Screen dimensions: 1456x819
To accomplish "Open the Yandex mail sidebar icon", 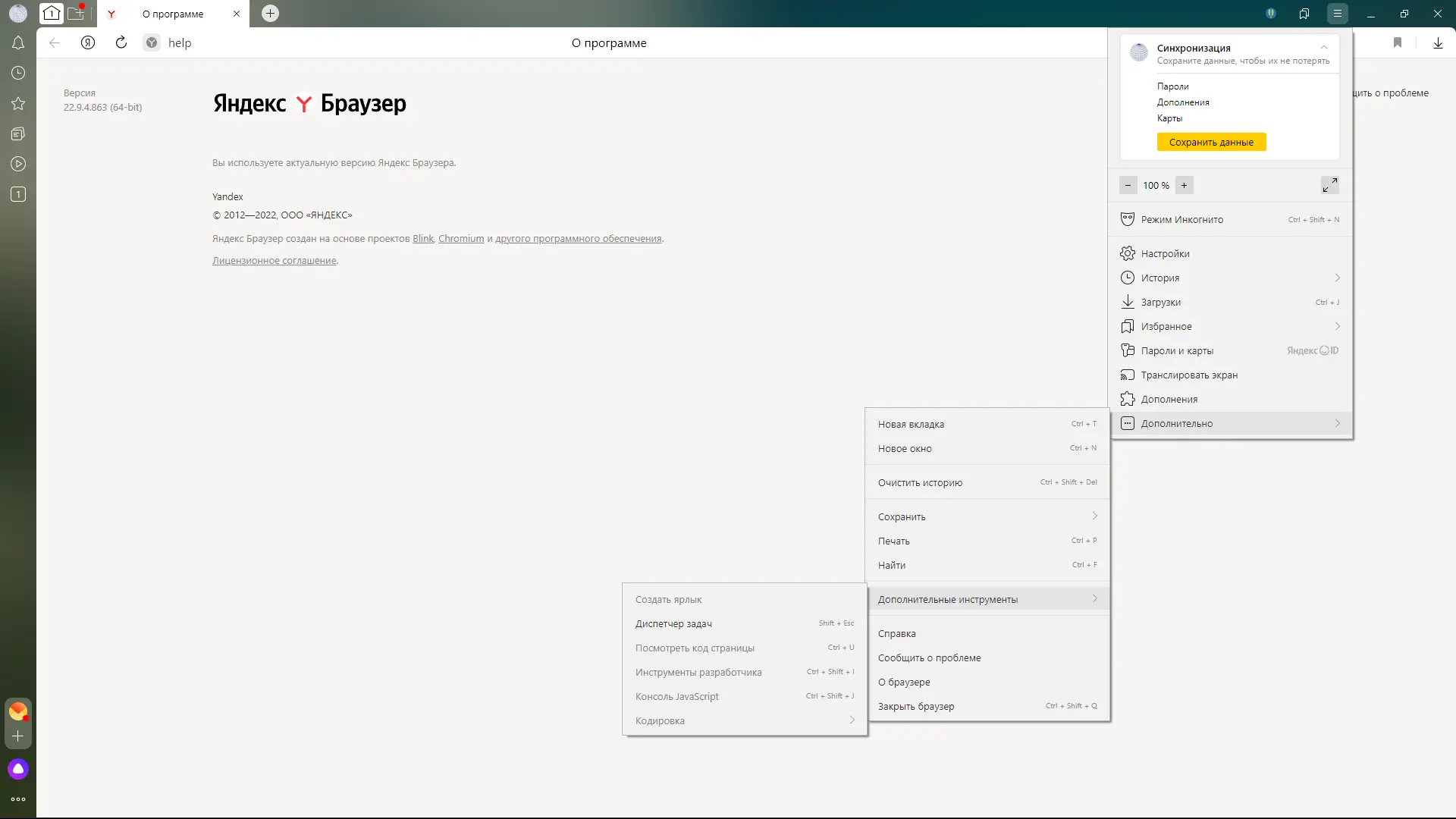I will [x=18, y=711].
